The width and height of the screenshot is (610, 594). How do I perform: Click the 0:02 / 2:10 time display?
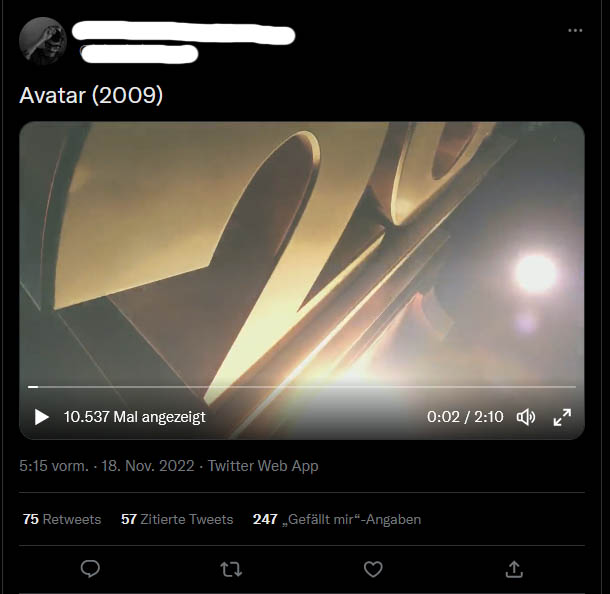click(x=465, y=417)
